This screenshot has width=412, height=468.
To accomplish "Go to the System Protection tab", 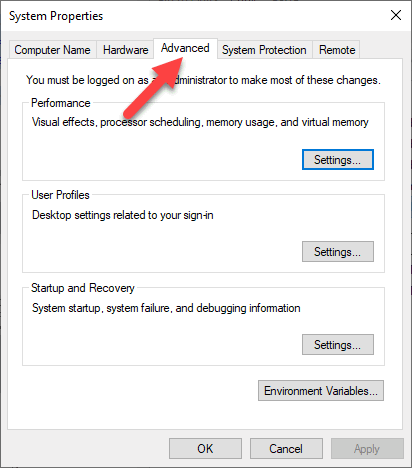I will click(x=264, y=50).
